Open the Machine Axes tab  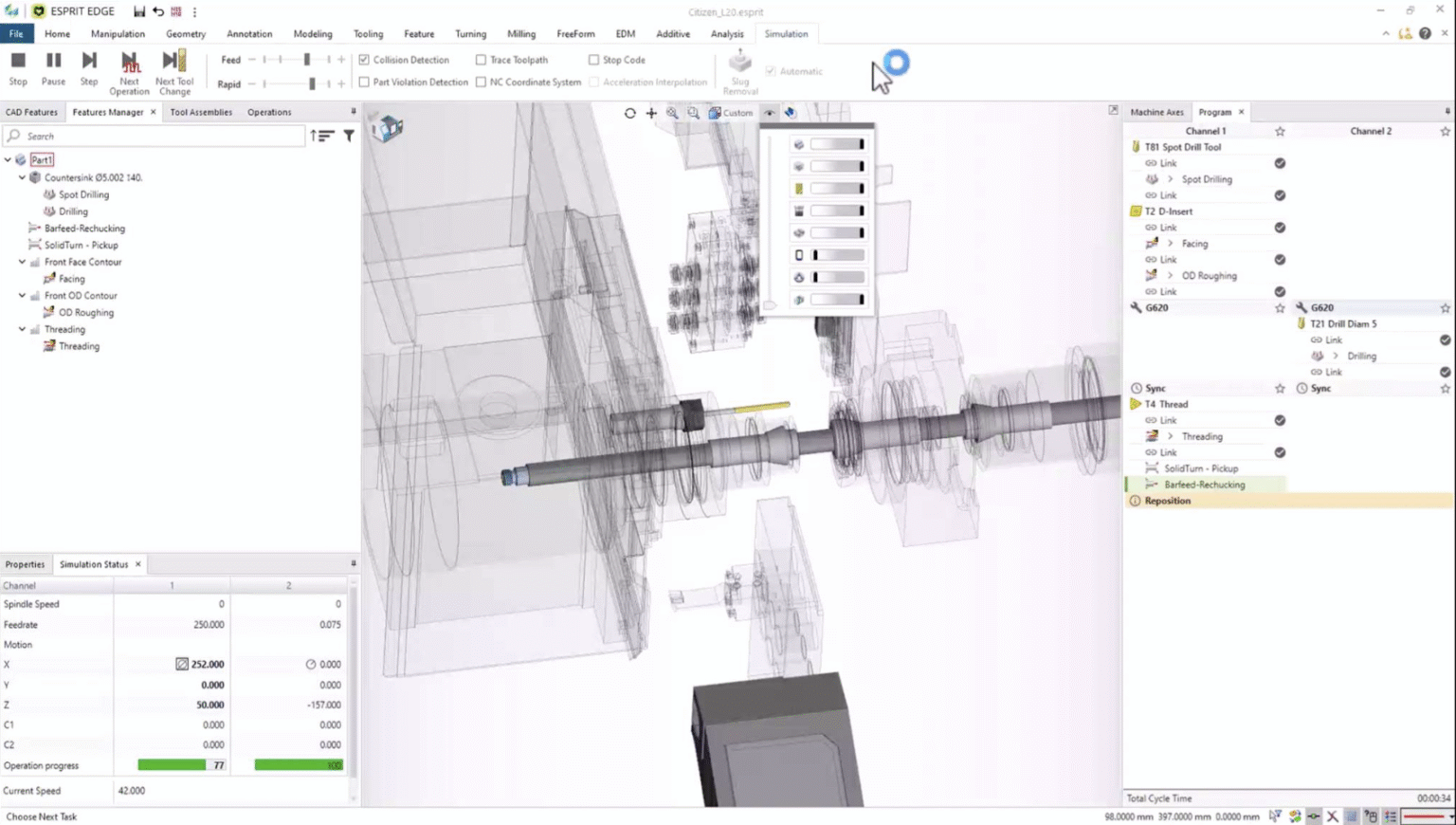(1156, 111)
